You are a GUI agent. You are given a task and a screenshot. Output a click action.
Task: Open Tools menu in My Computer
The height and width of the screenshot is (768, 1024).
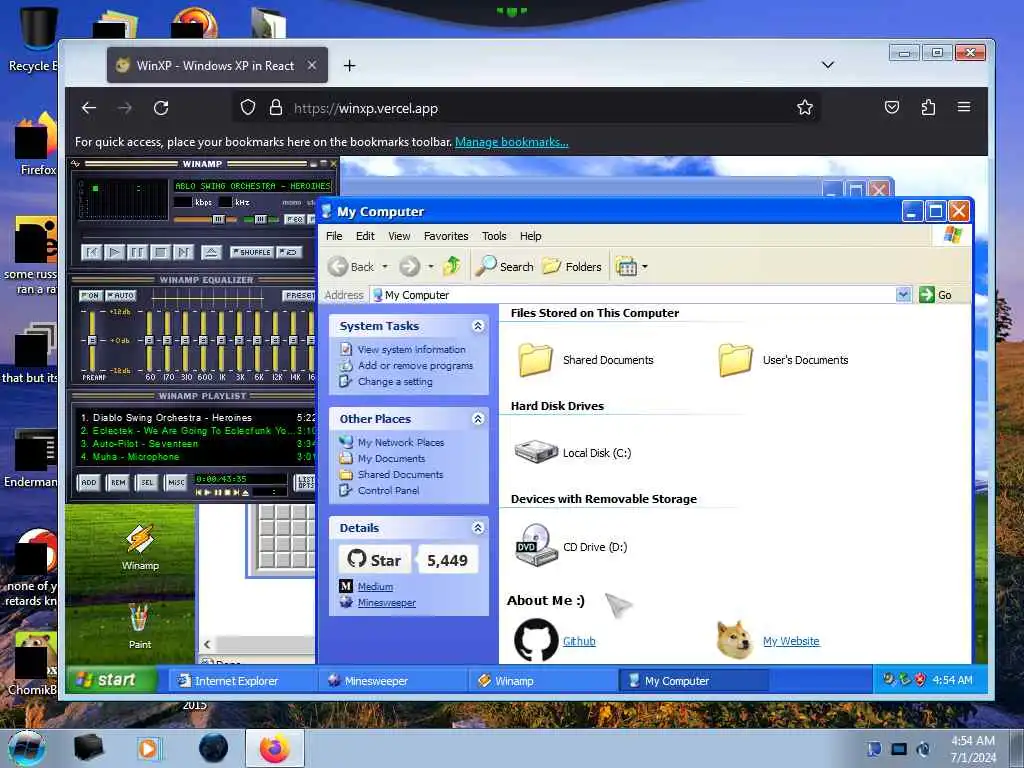(494, 236)
